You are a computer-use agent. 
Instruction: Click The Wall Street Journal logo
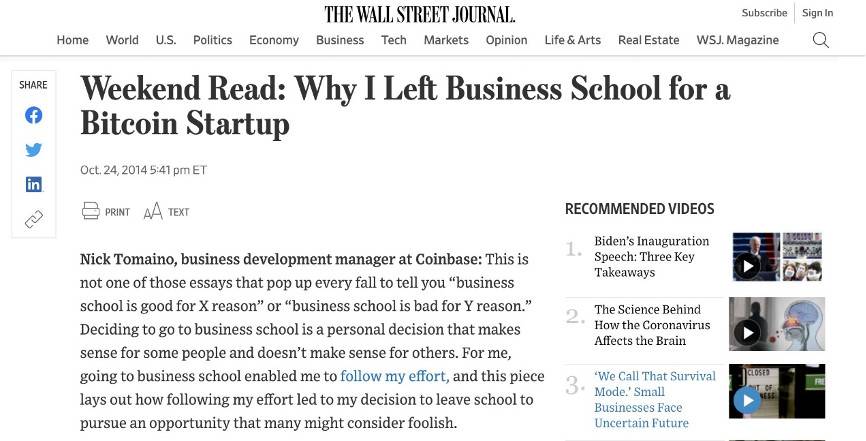pos(420,14)
